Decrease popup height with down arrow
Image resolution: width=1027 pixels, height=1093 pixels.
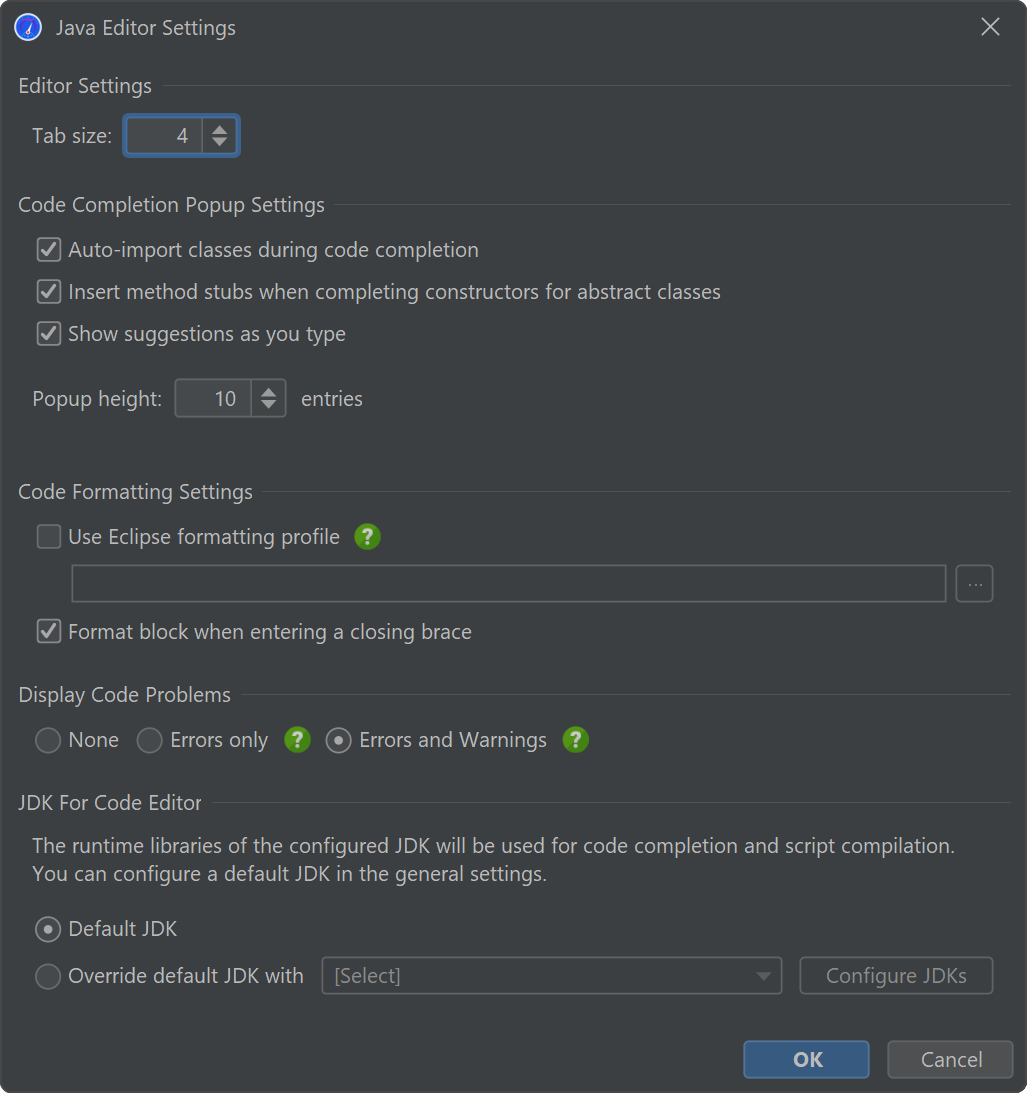pos(268,406)
